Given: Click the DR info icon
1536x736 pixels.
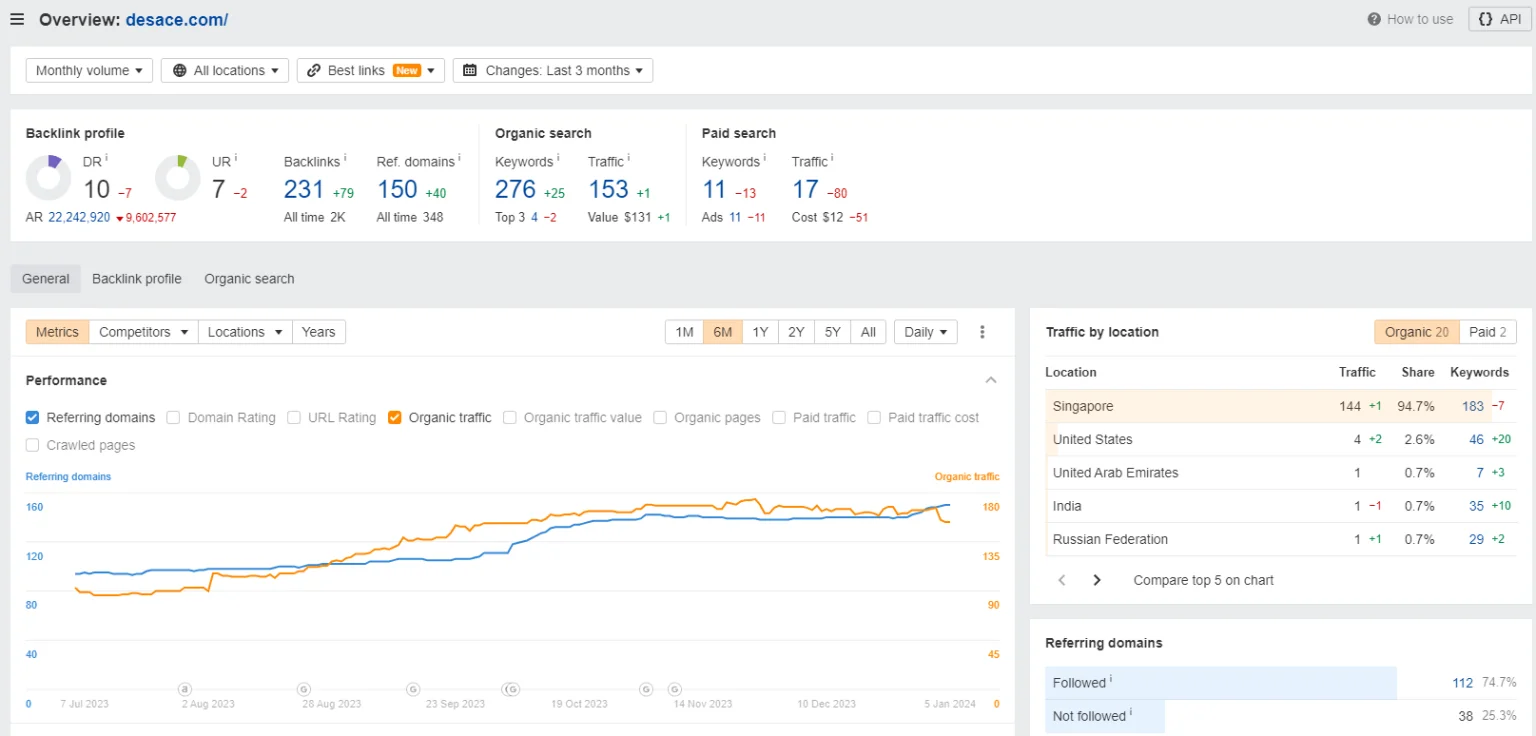Looking at the screenshot, I should (x=107, y=158).
